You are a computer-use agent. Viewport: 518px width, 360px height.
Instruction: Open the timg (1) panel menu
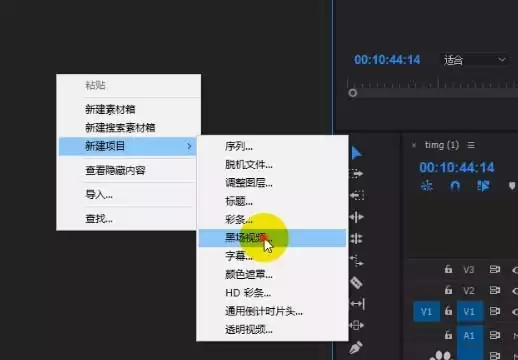click(x=471, y=145)
